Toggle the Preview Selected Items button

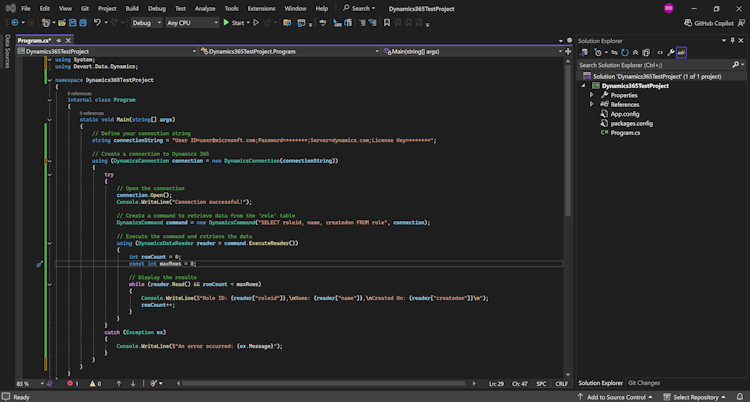(681, 52)
